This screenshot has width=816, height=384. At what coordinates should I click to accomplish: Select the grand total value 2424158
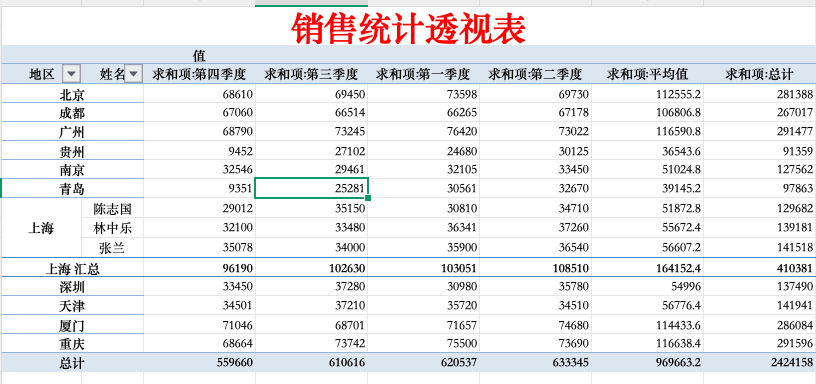click(x=759, y=363)
